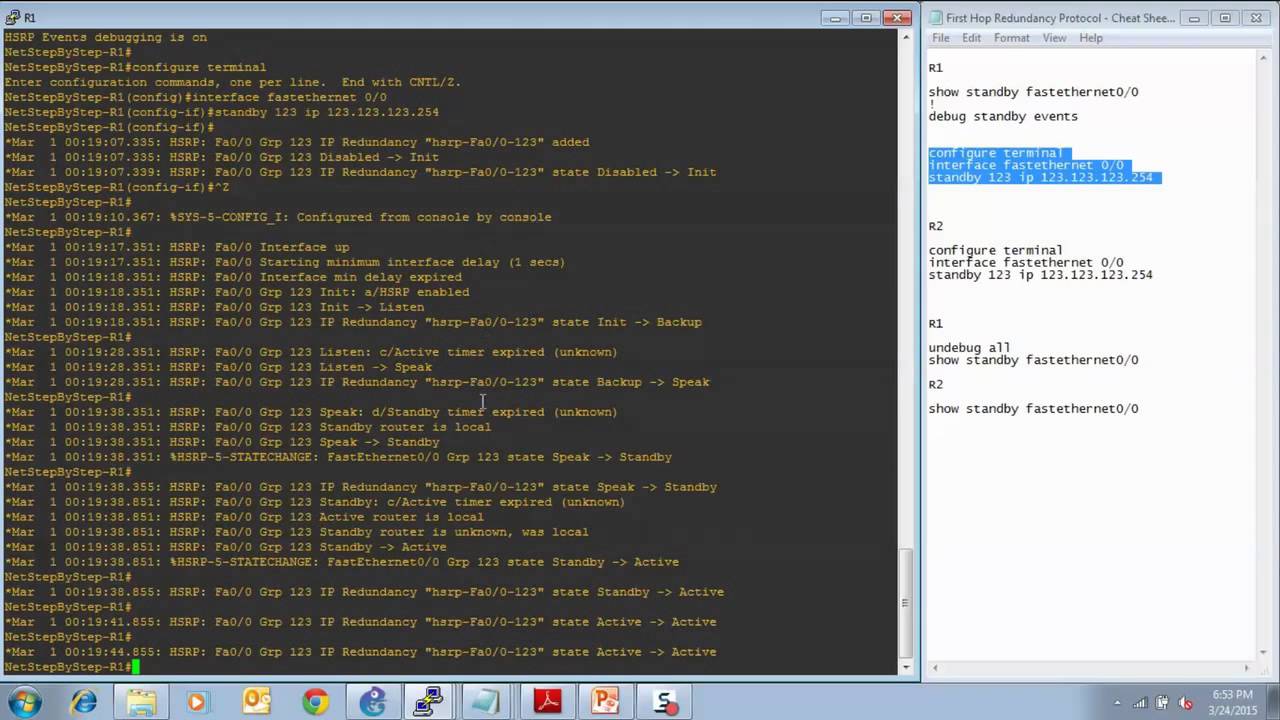Open the View menu in Notepad
This screenshot has height=720, width=1280.
click(1054, 38)
